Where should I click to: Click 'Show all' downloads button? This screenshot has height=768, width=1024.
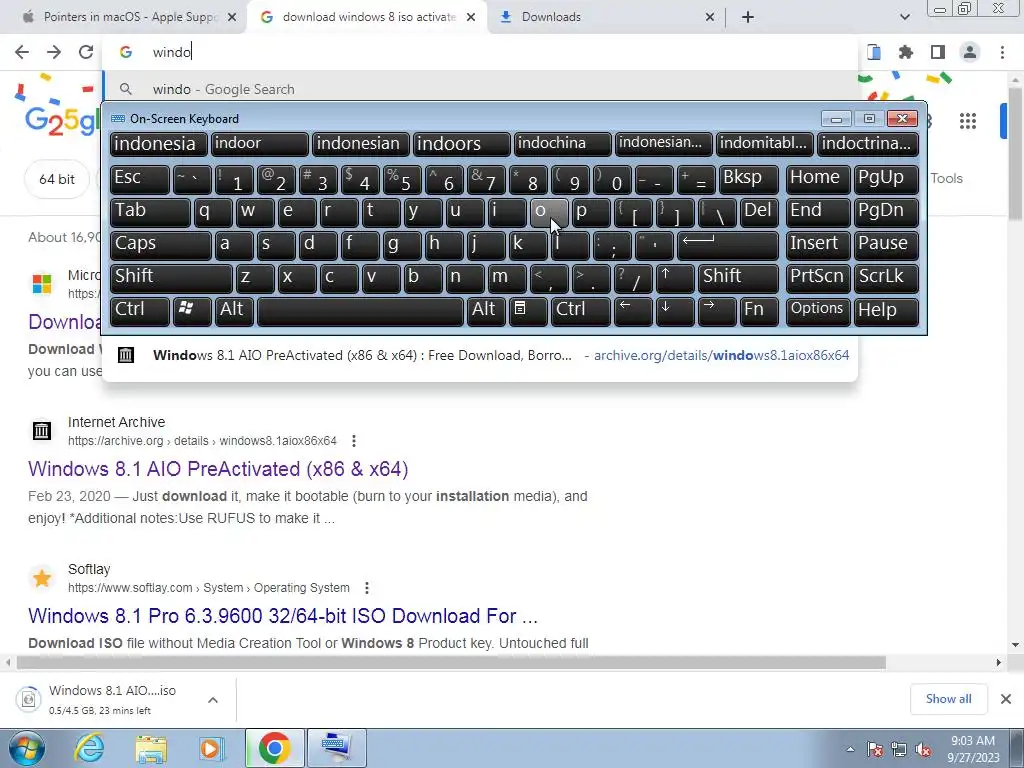tap(948, 699)
